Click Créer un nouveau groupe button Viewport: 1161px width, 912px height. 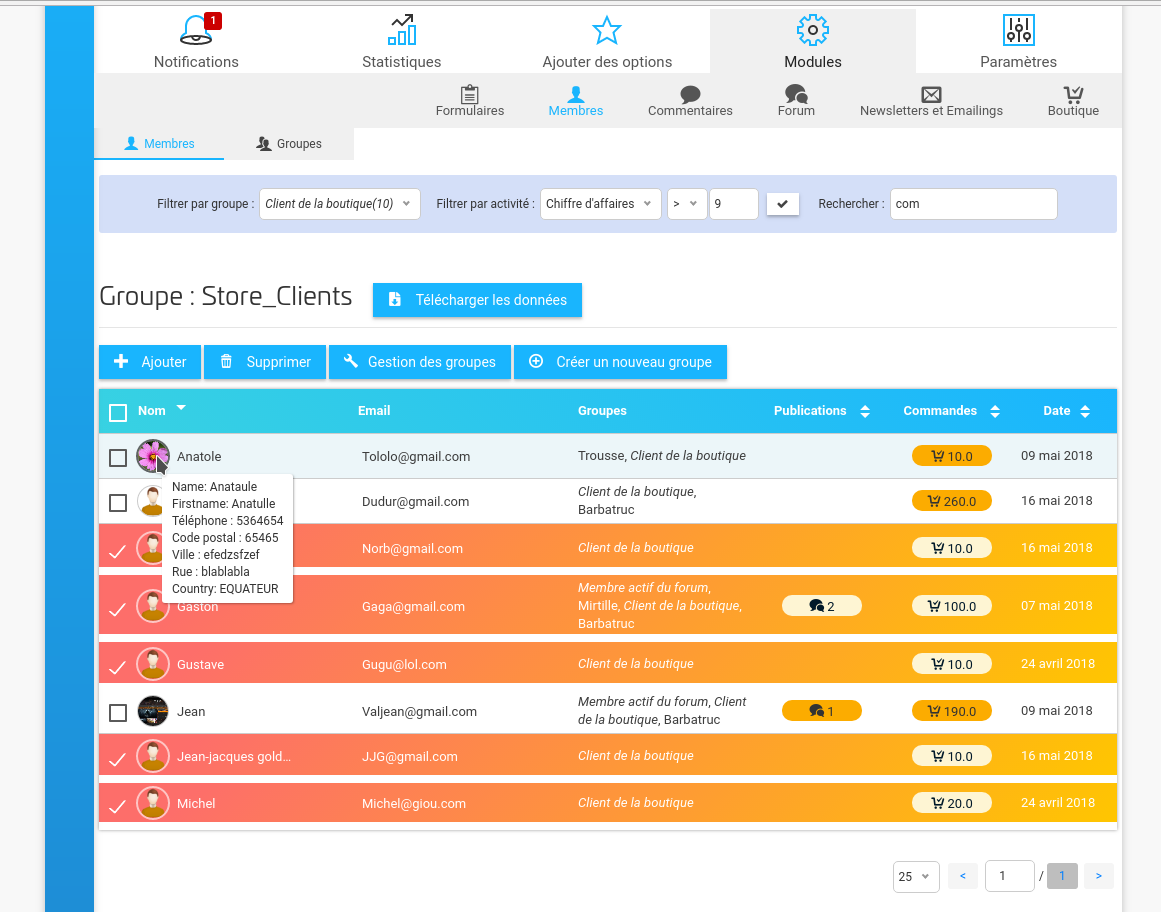click(620, 362)
